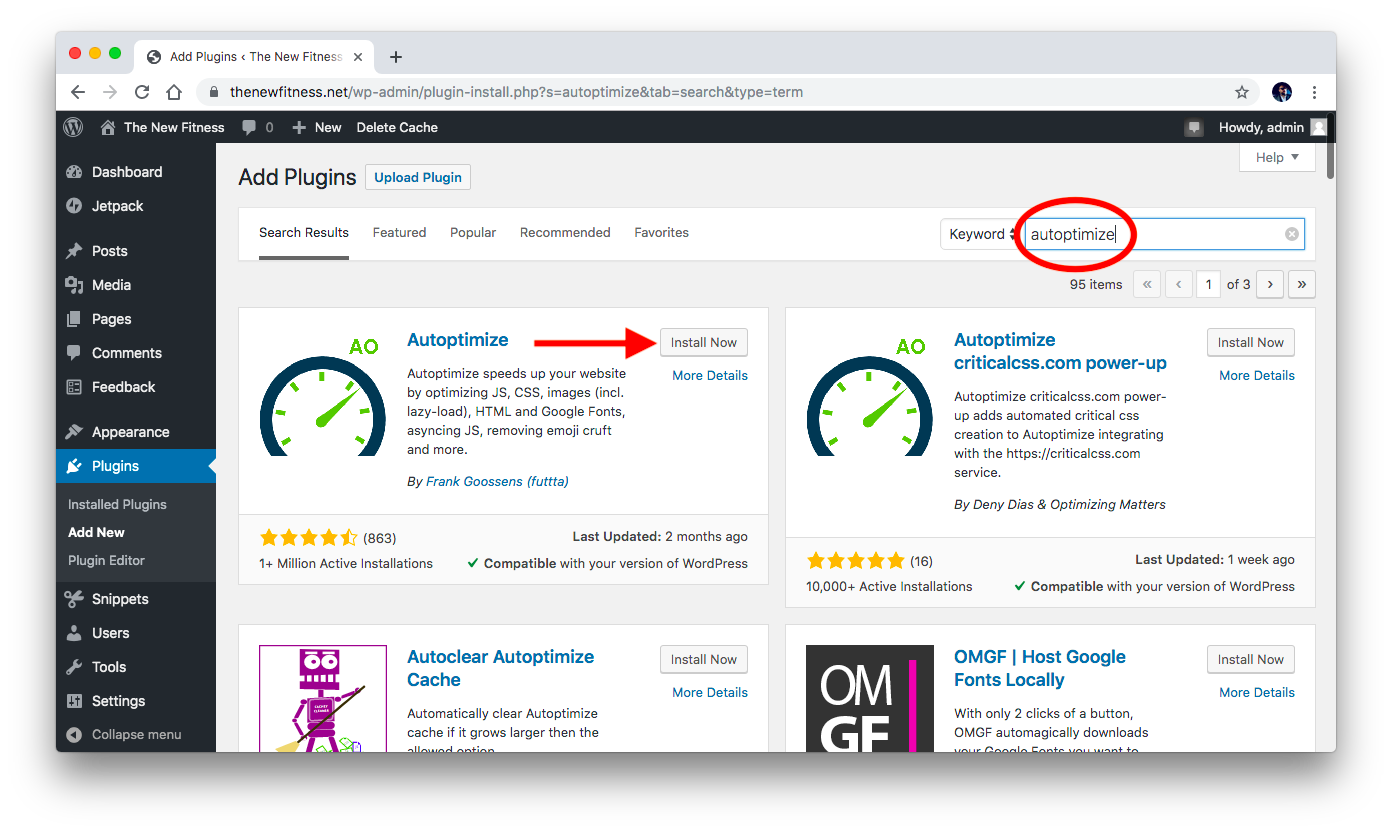The image size is (1392, 832).
Task: Go to first page of results
Action: (x=1147, y=284)
